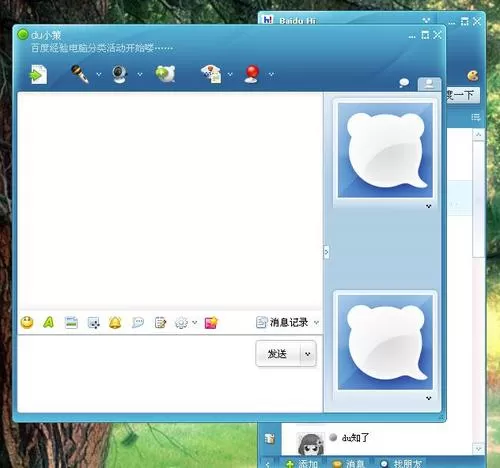Viewport: 500px width, 468px height.
Task: Open the send options arrow beside 发送
Action: pos(308,354)
